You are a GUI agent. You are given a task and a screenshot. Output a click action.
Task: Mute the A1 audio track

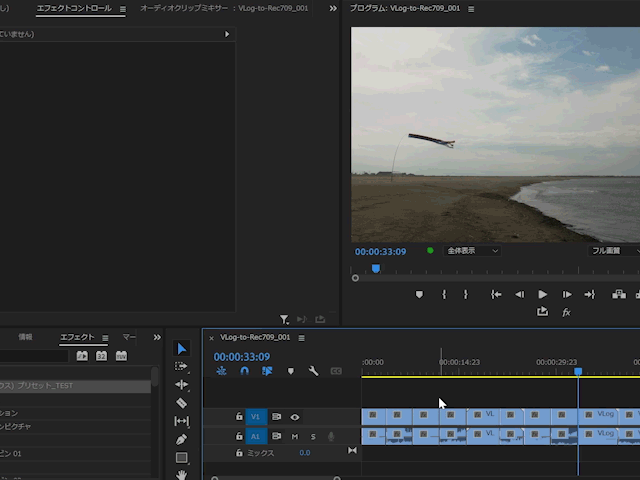click(x=295, y=436)
